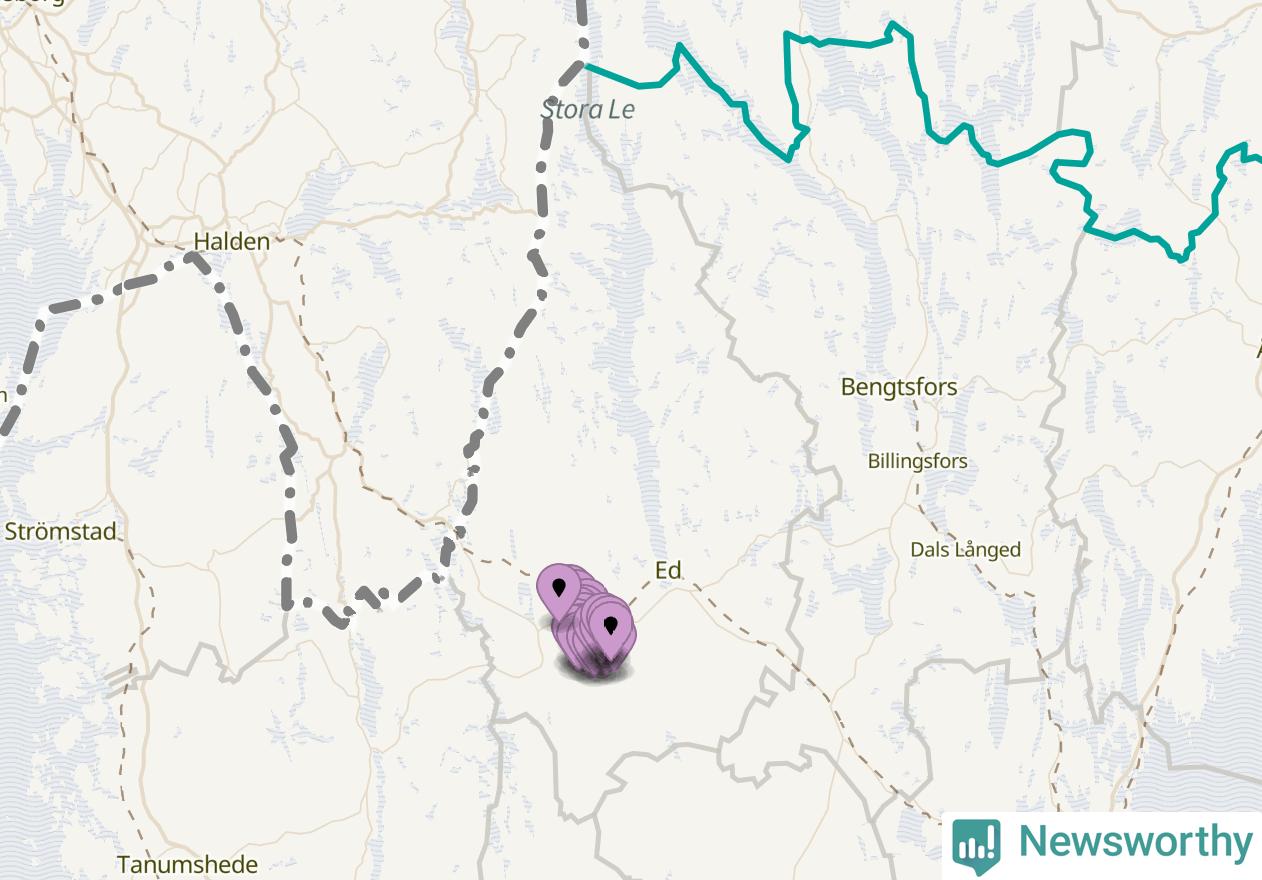Image resolution: width=1262 pixels, height=880 pixels.
Task: Click the front purple marker southwest of Ed
Action: click(610, 631)
